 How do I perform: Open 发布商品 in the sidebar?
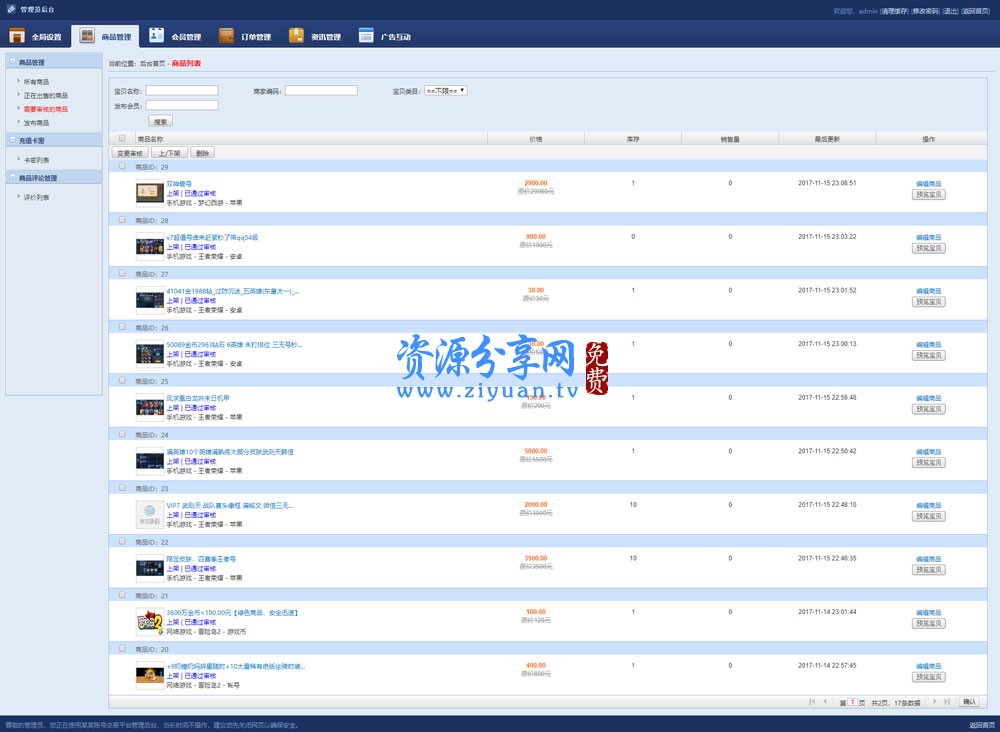pos(36,122)
